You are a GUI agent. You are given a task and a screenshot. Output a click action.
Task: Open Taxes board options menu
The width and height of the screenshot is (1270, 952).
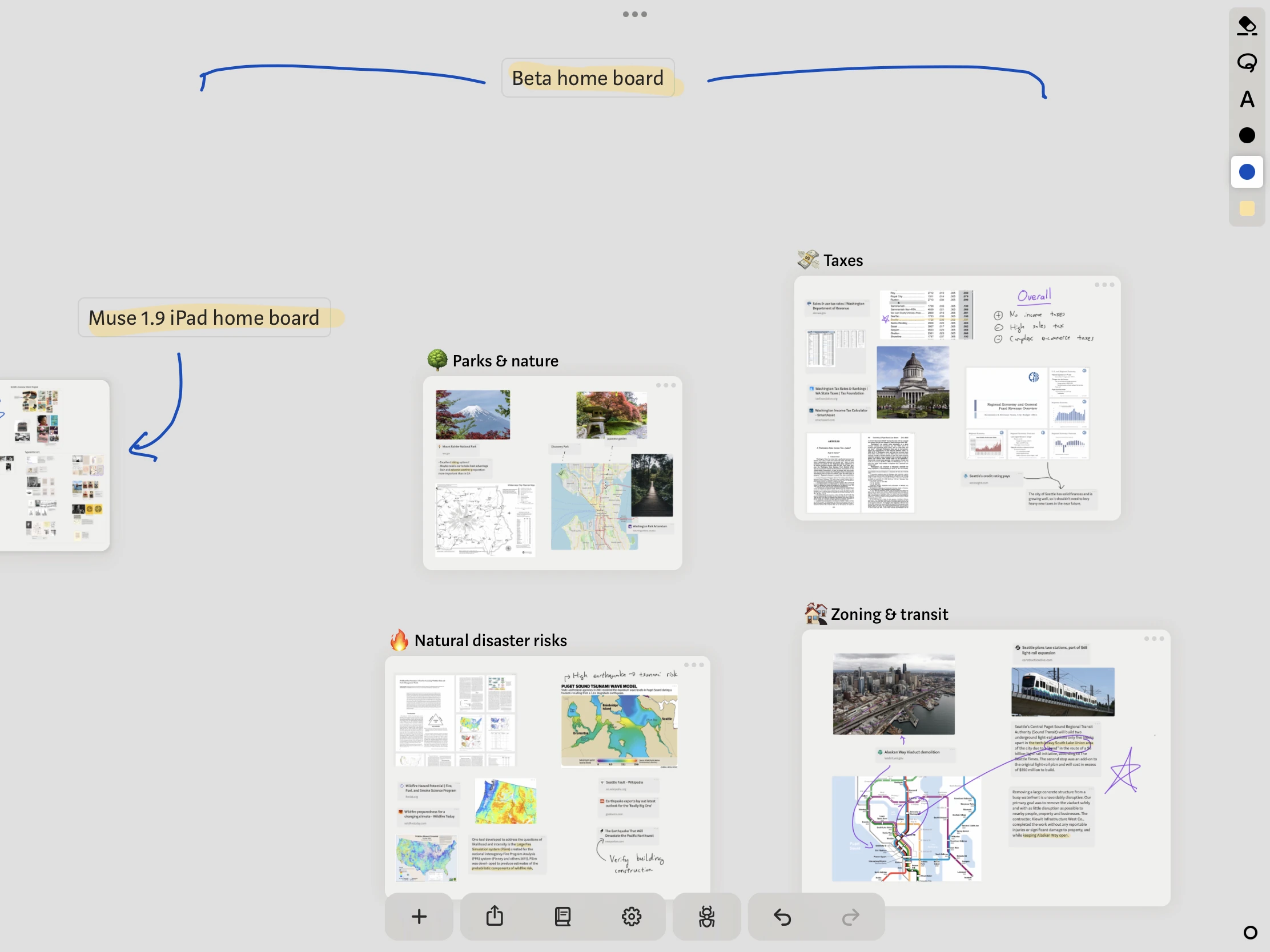coord(1103,285)
